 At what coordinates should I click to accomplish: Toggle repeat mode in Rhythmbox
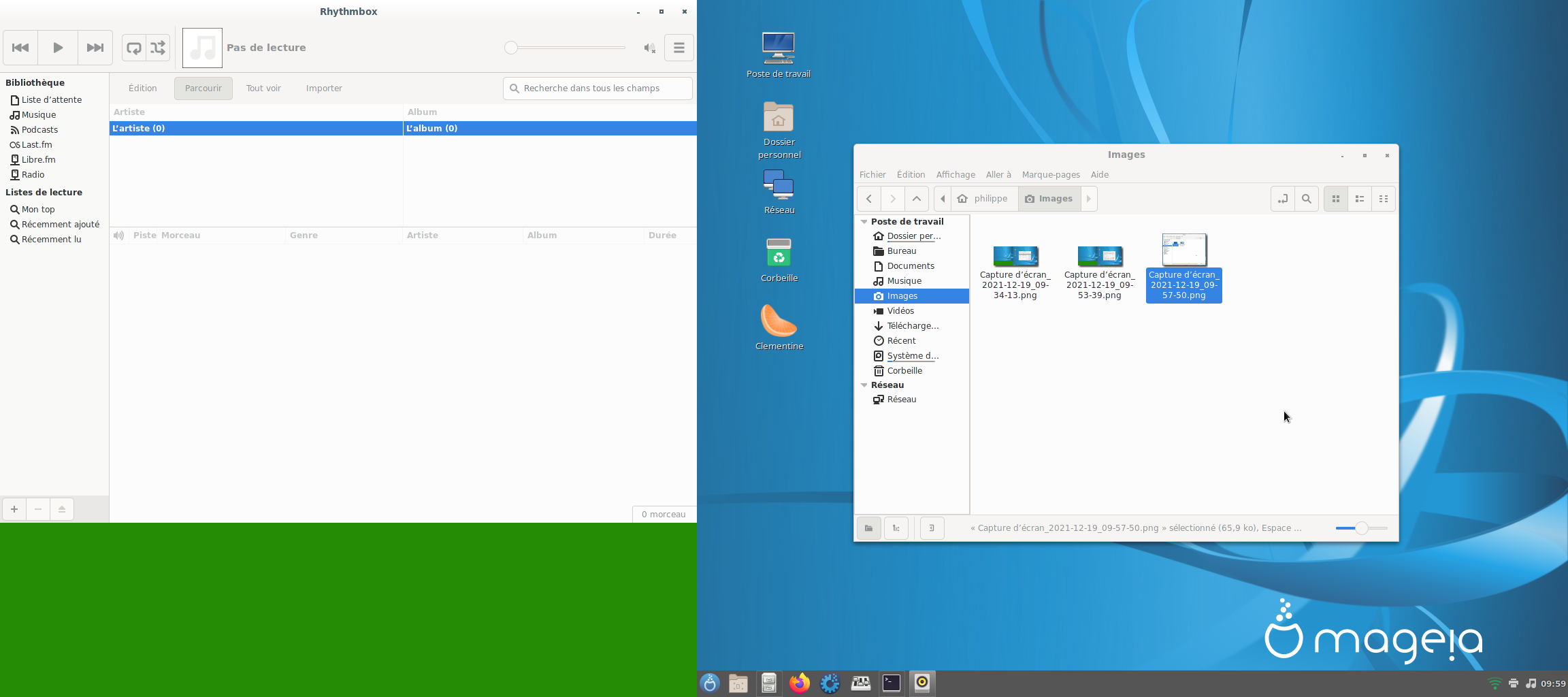tap(134, 48)
